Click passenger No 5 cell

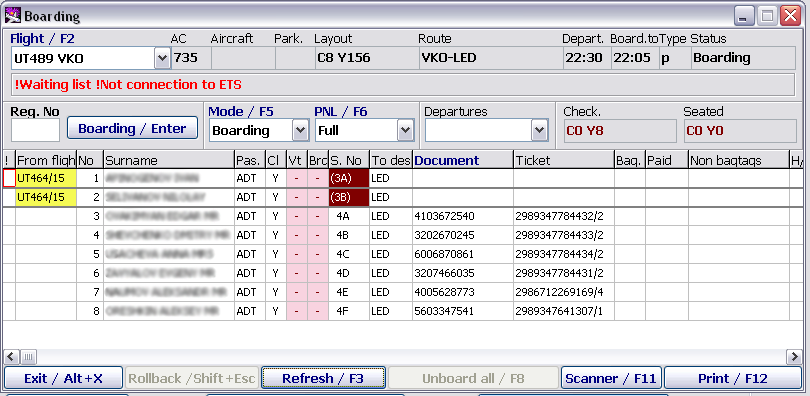[90, 255]
